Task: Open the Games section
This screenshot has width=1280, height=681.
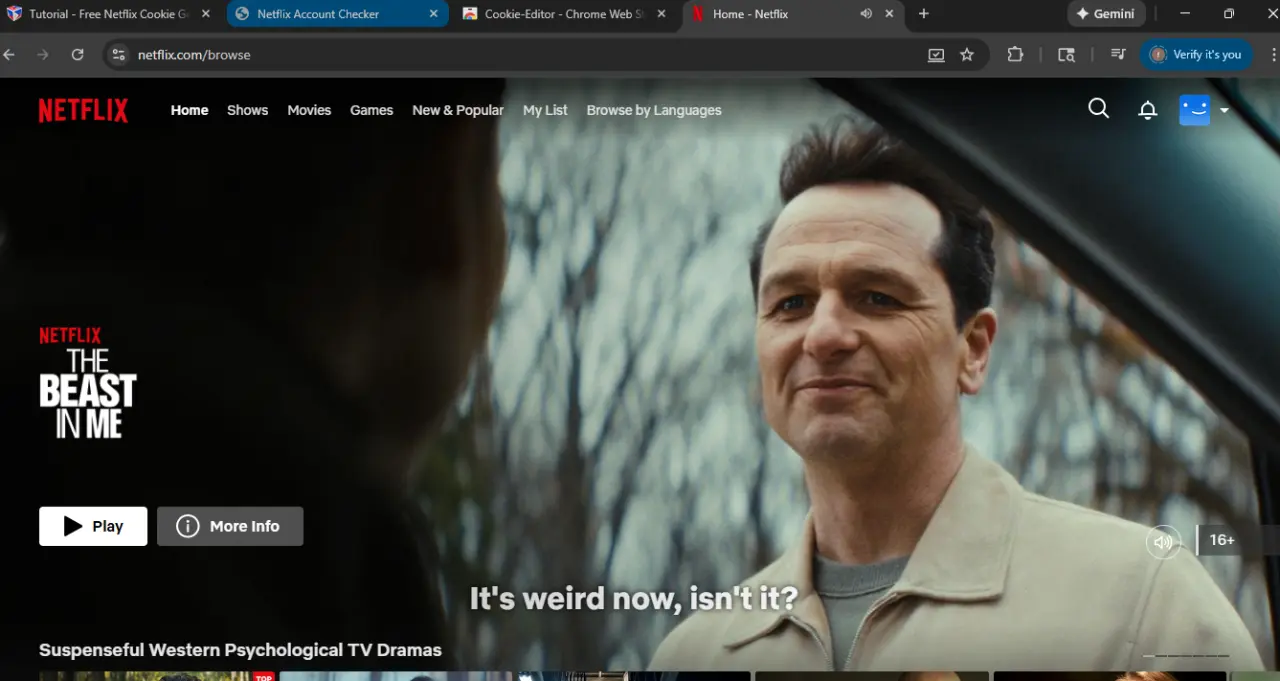Action: pyautogui.click(x=371, y=110)
